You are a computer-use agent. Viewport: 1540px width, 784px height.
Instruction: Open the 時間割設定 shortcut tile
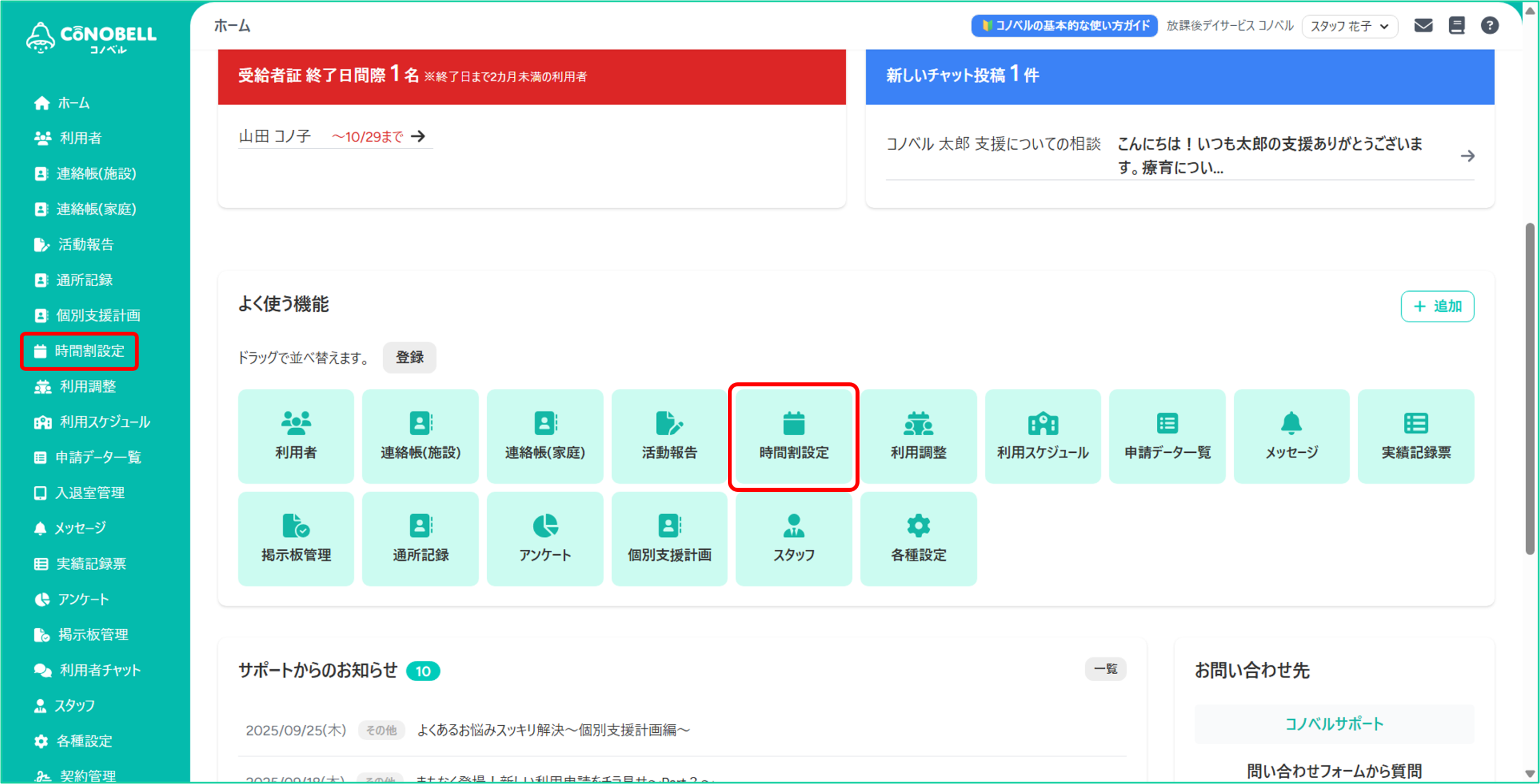pos(793,436)
